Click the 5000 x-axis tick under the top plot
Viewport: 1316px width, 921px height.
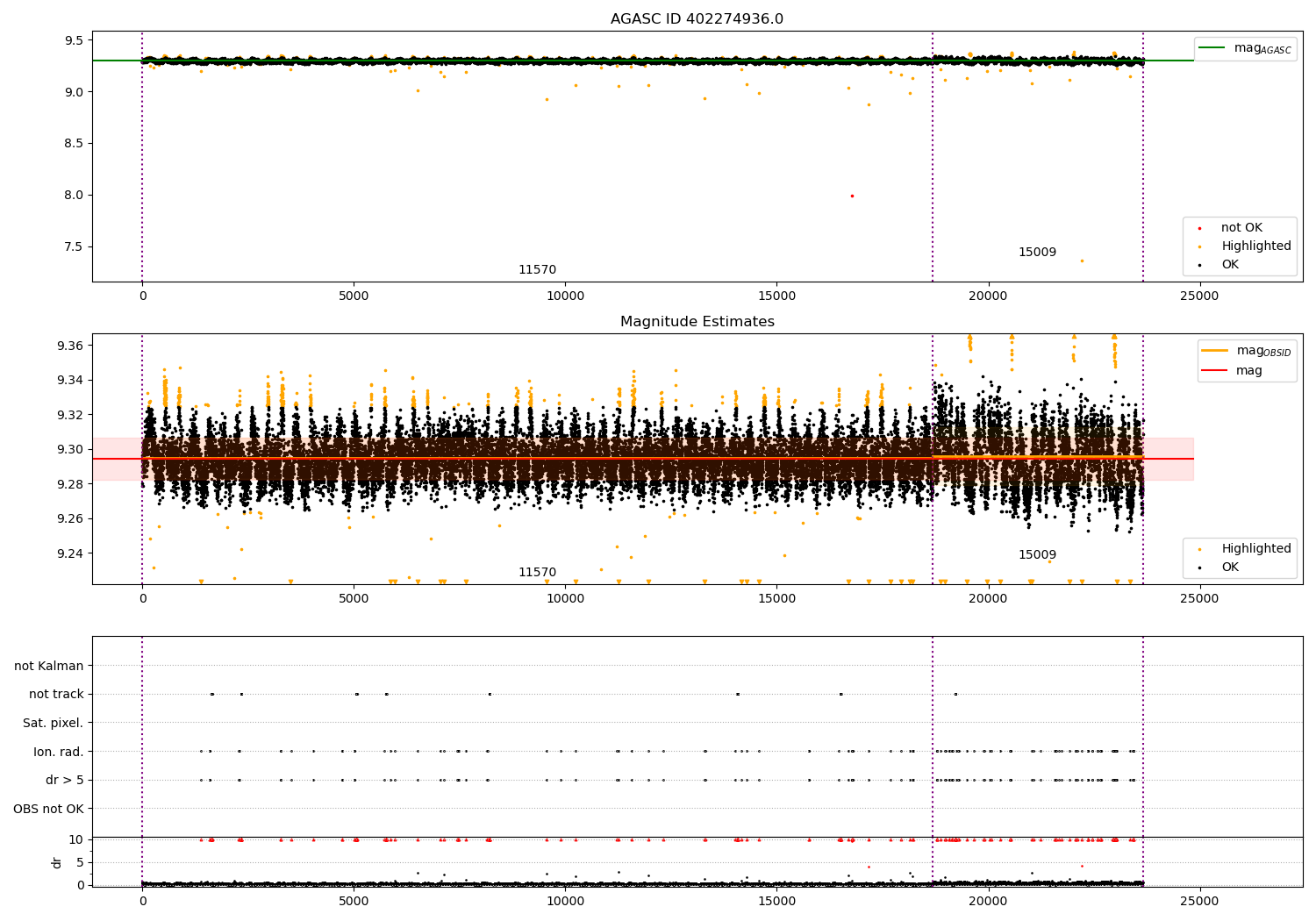pos(354,296)
